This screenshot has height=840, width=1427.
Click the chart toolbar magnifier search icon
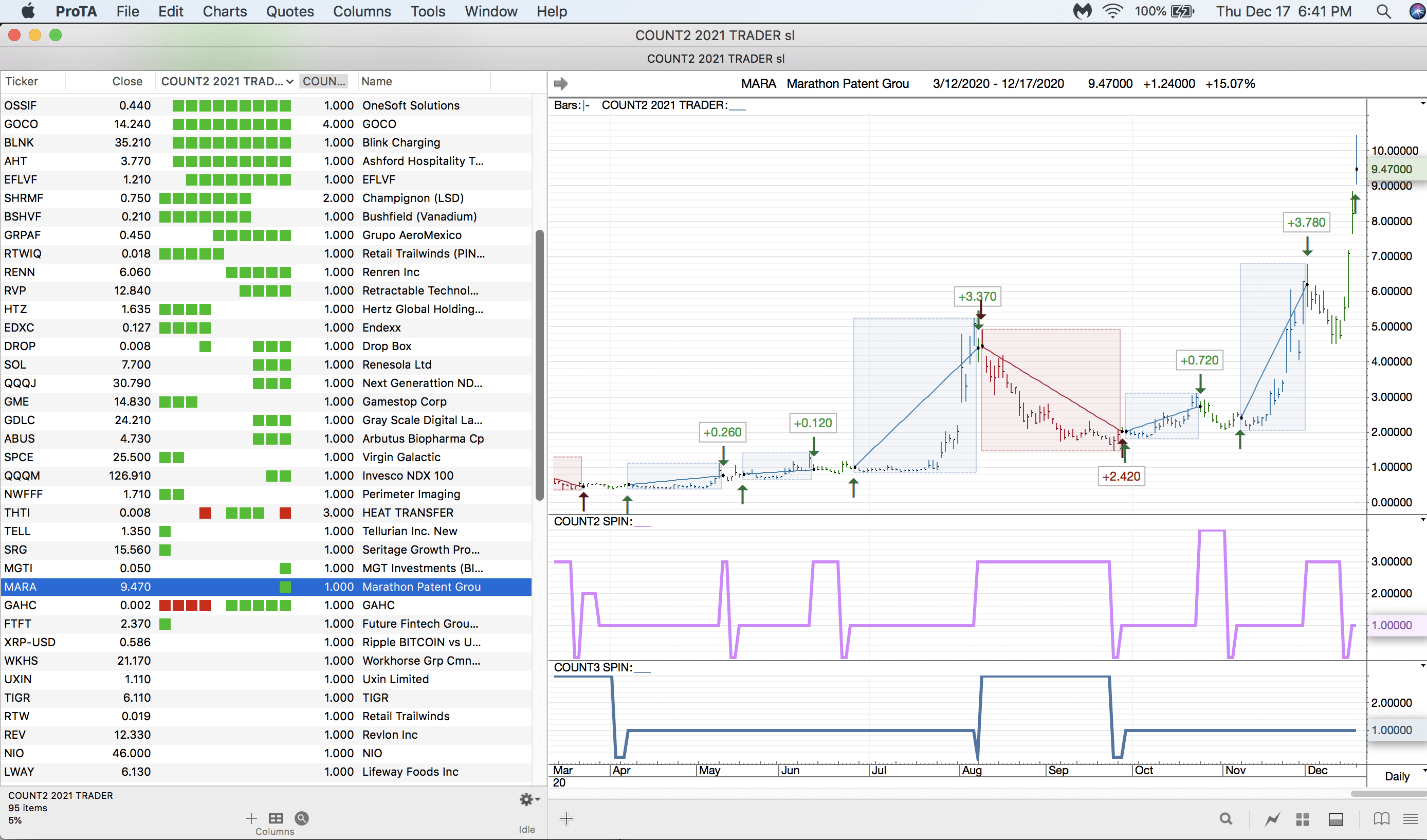(x=1226, y=818)
